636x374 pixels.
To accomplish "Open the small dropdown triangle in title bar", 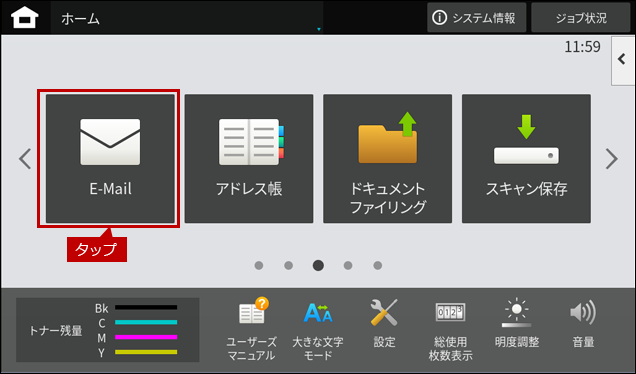I will [319, 29].
